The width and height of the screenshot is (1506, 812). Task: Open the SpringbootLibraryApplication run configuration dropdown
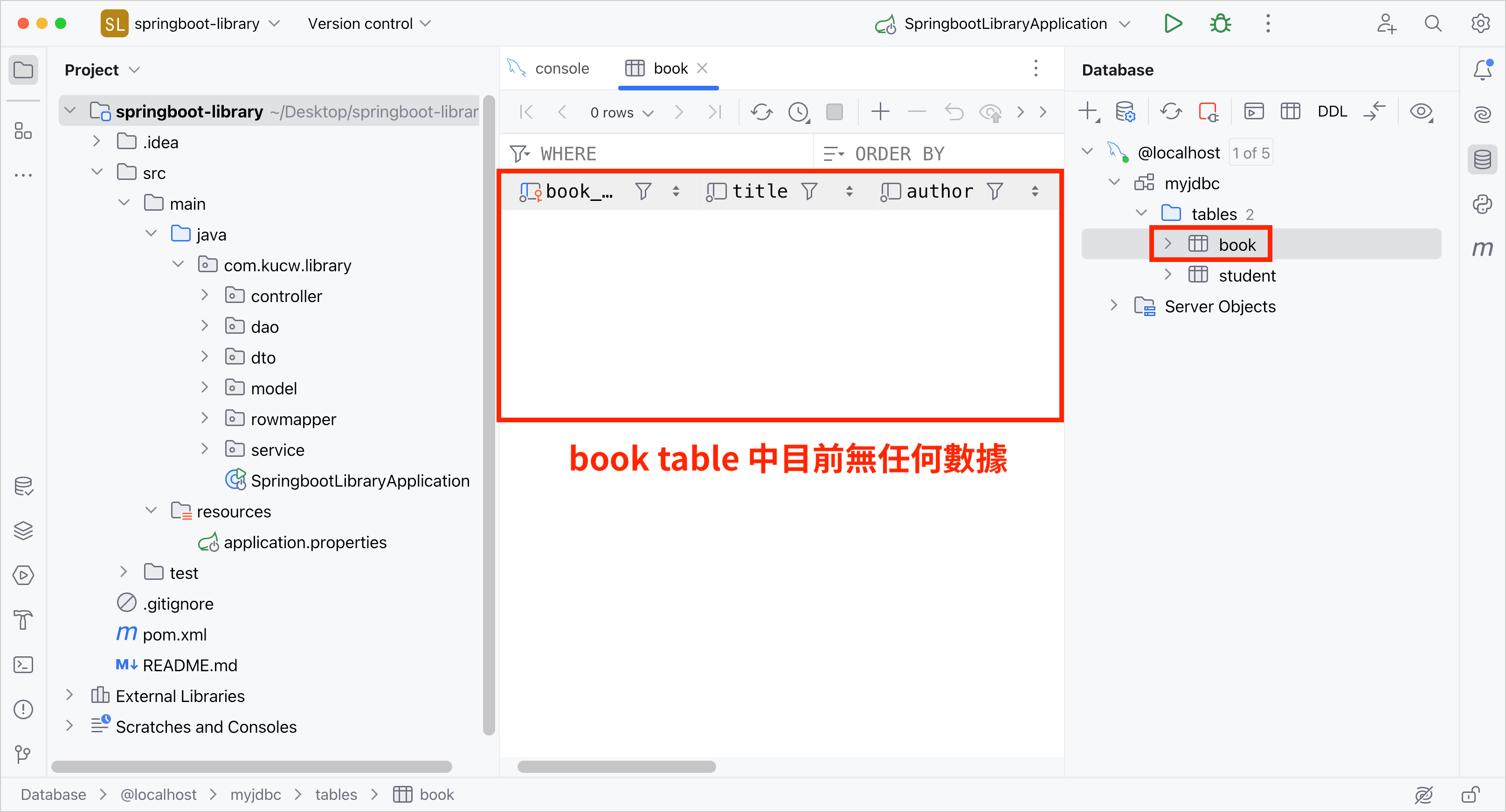[1002, 23]
